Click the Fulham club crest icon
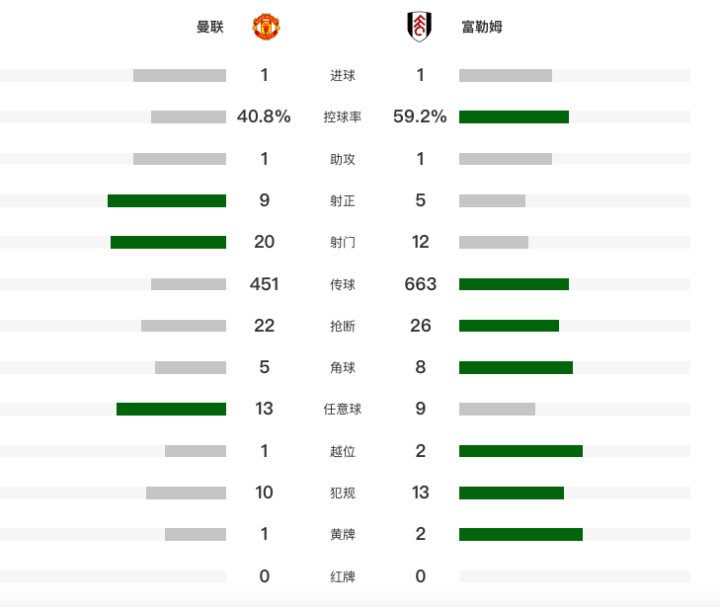Viewport: 720px width, 607px height. 419,27
